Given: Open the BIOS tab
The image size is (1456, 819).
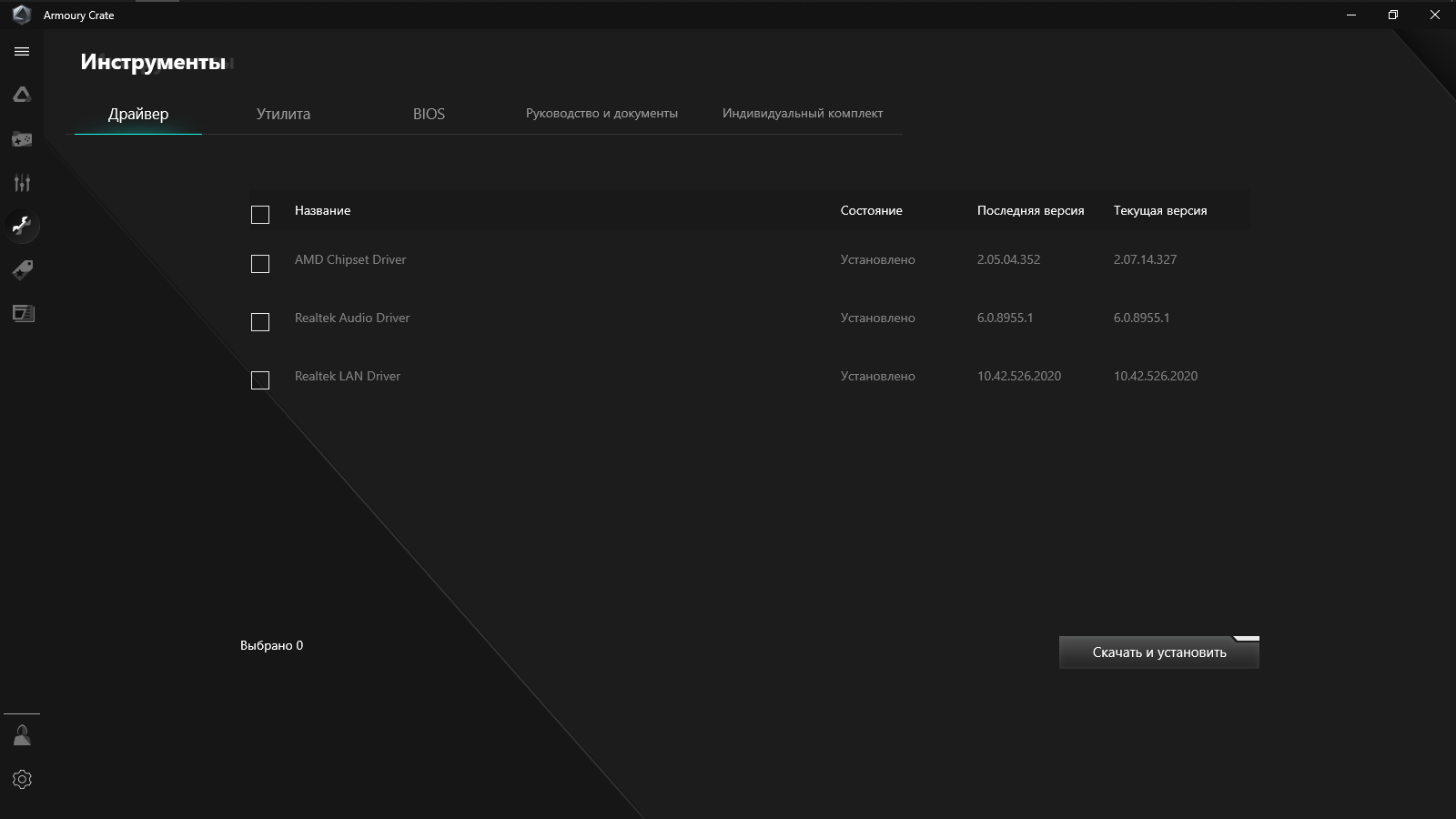Looking at the screenshot, I should [429, 114].
